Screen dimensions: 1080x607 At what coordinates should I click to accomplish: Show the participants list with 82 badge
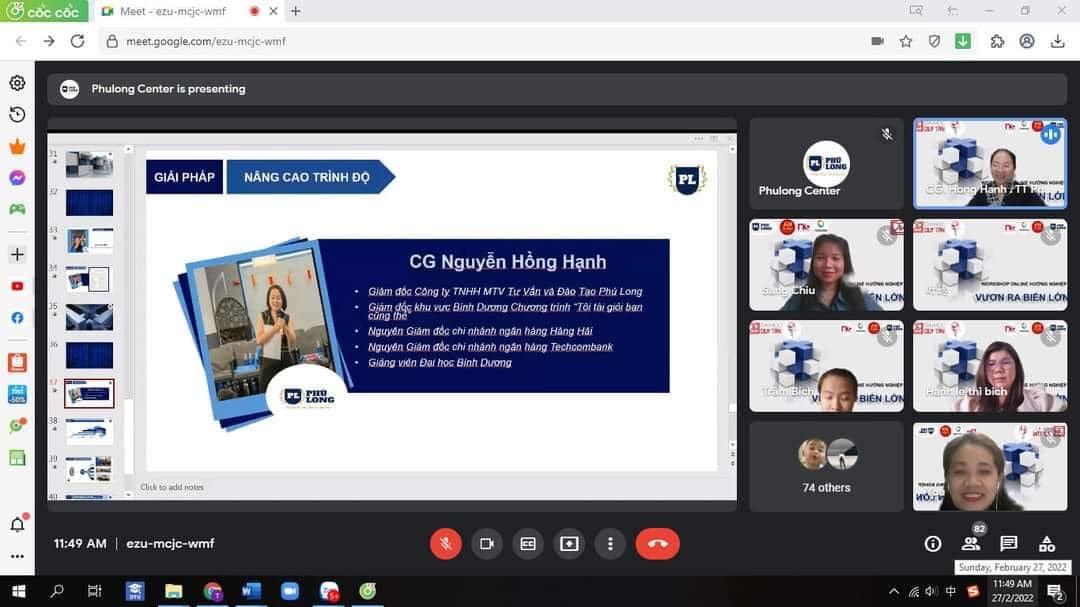click(971, 544)
